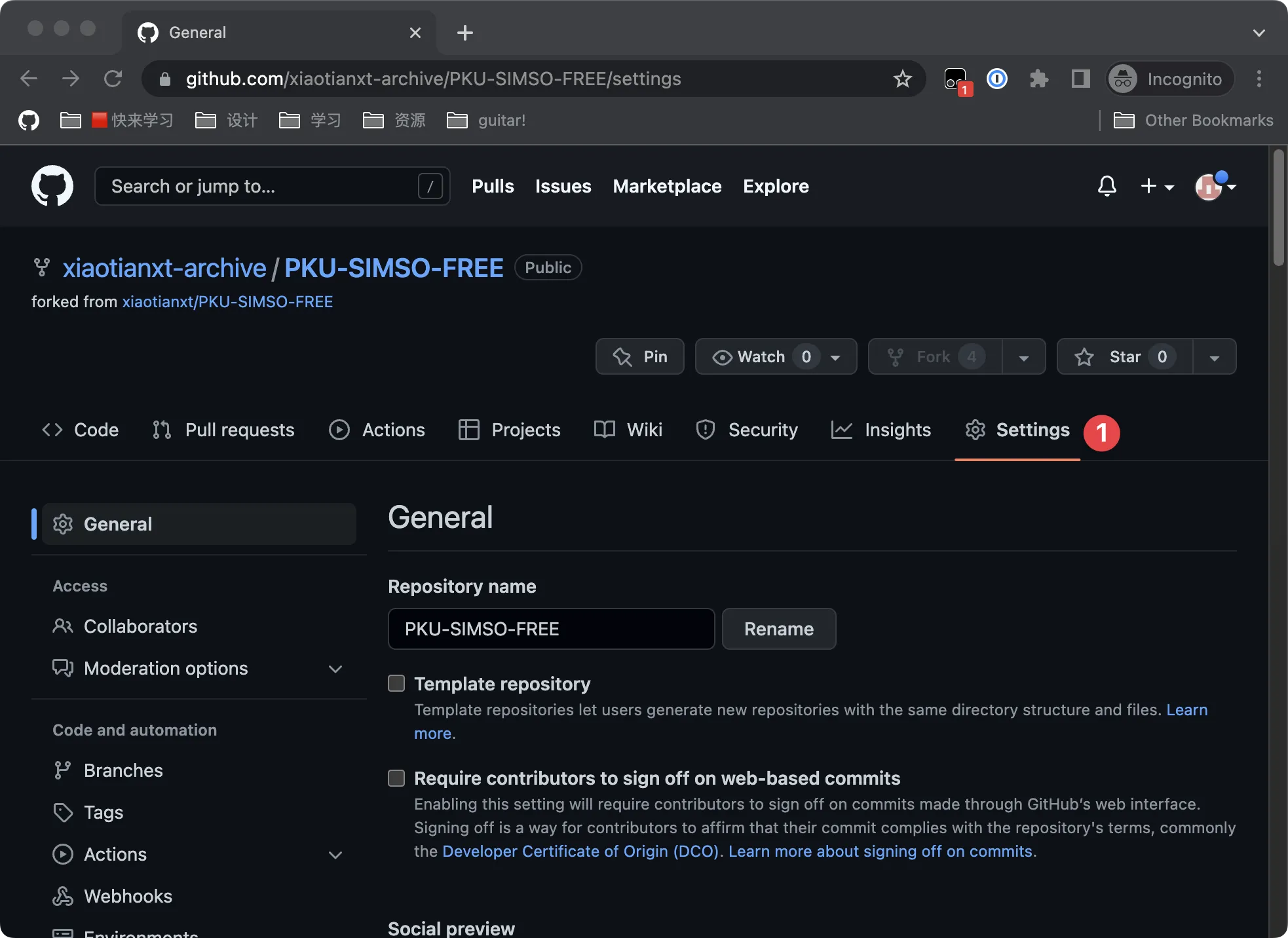This screenshot has width=1288, height=938.
Task: Click the PKU-SIMSO-FREE repository title link
Action: pos(394,268)
